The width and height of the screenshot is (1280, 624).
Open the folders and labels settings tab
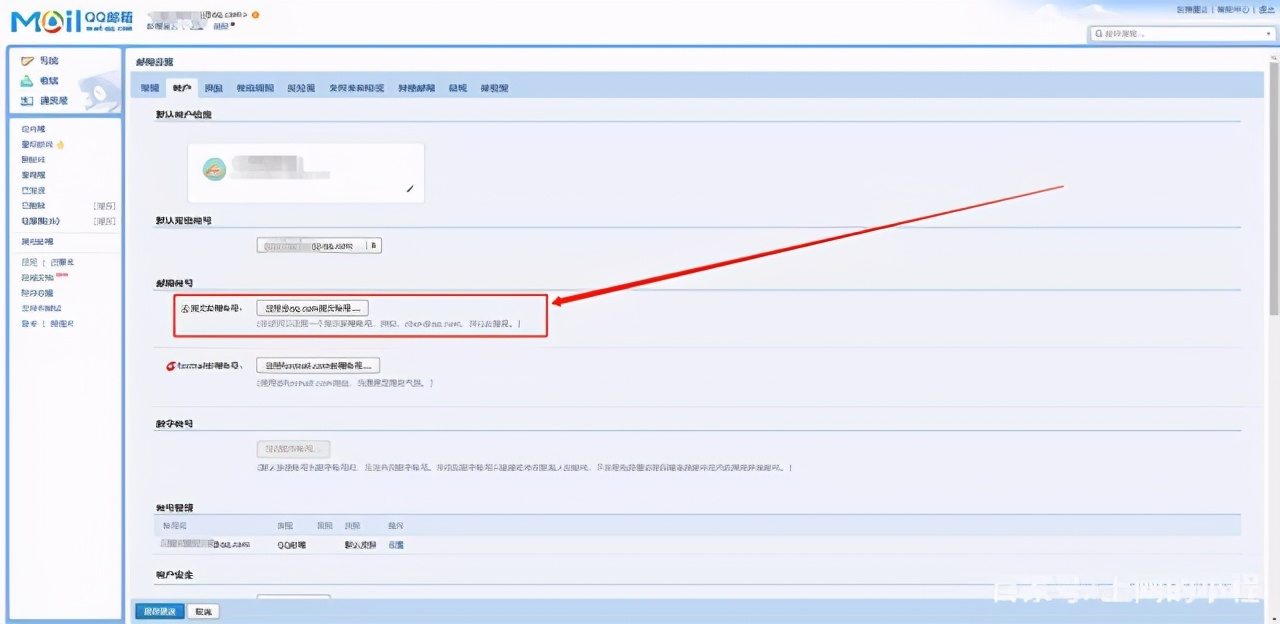click(x=357, y=88)
